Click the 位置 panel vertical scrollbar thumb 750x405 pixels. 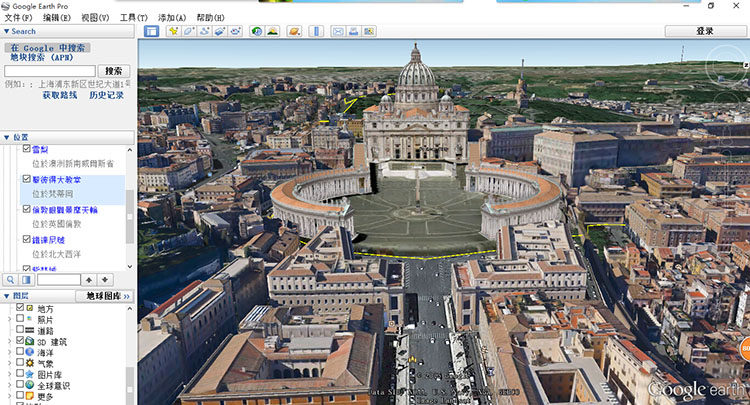(x=130, y=216)
